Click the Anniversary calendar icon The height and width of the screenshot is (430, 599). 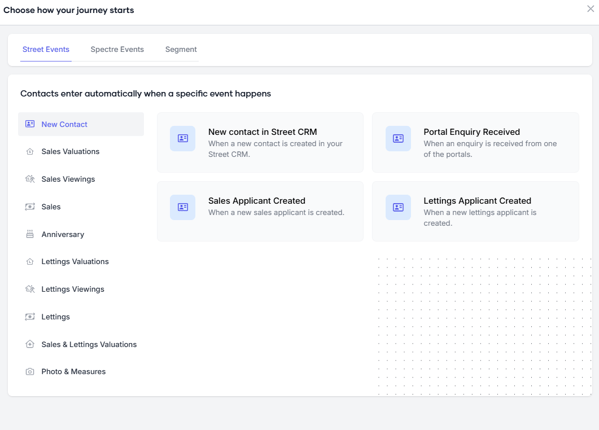pos(30,234)
